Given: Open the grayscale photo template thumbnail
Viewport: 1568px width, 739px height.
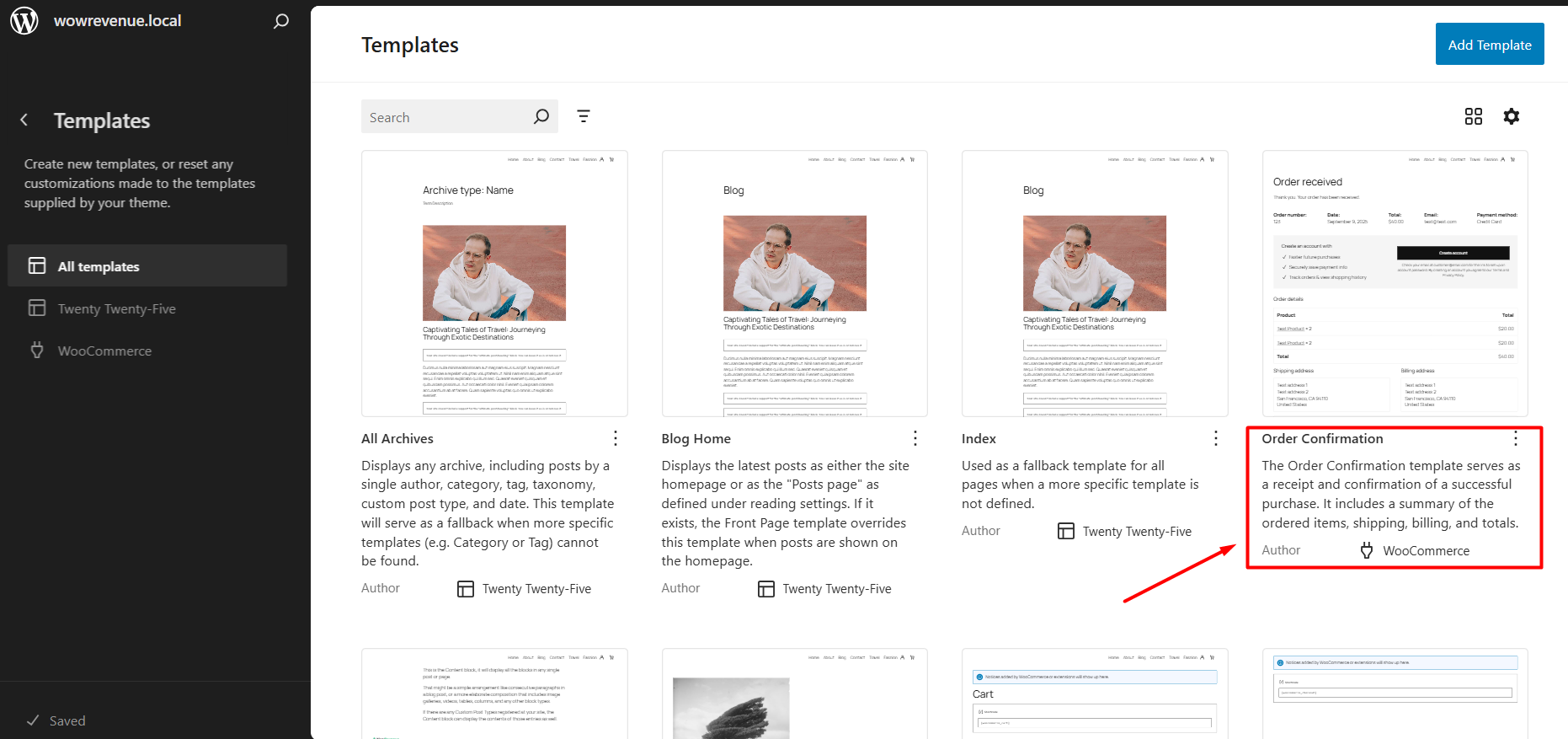Looking at the screenshot, I should [795, 693].
